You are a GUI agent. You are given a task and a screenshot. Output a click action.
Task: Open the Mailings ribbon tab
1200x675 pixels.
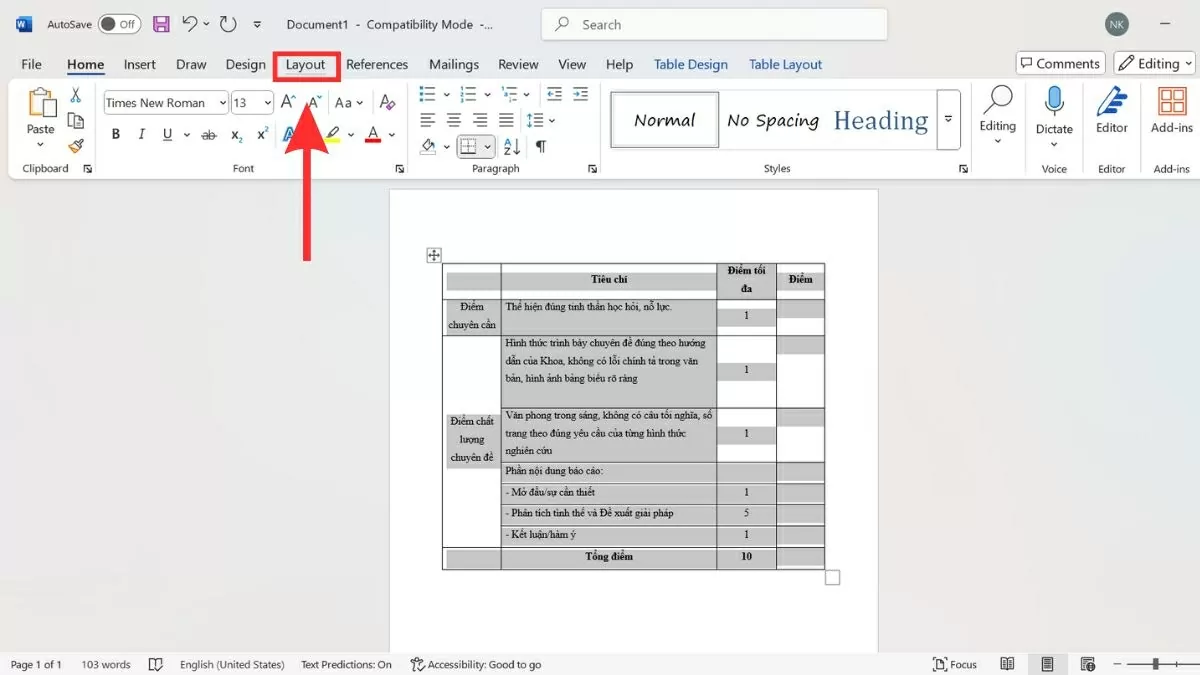coord(453,63)
